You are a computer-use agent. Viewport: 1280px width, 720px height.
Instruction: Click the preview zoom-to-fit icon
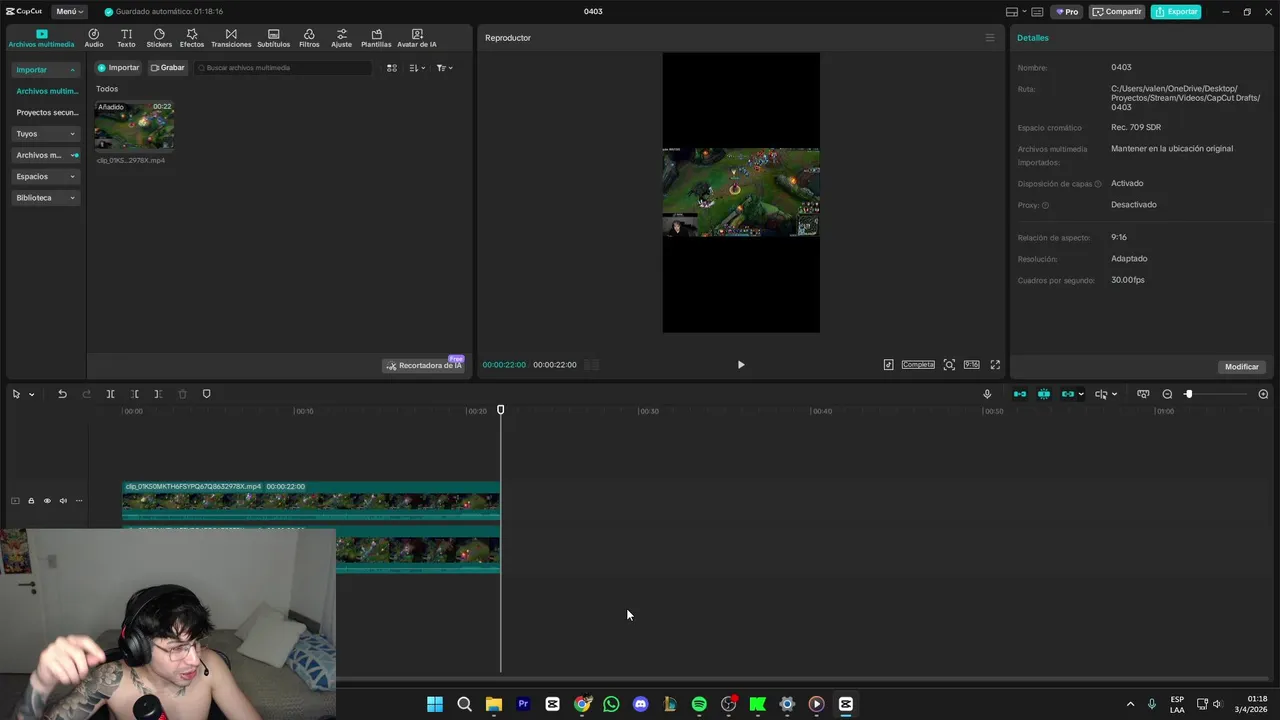949,365
